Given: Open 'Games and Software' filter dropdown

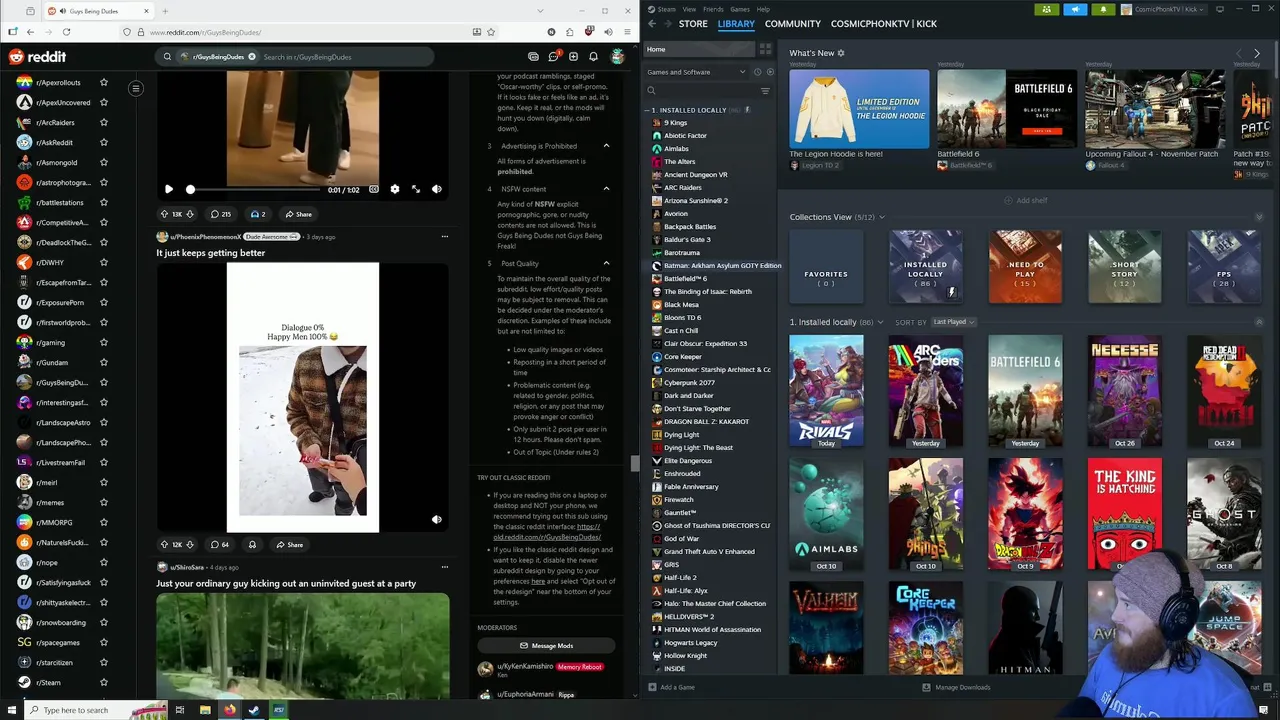Looking at the screenshot, I should pos(696,72).
